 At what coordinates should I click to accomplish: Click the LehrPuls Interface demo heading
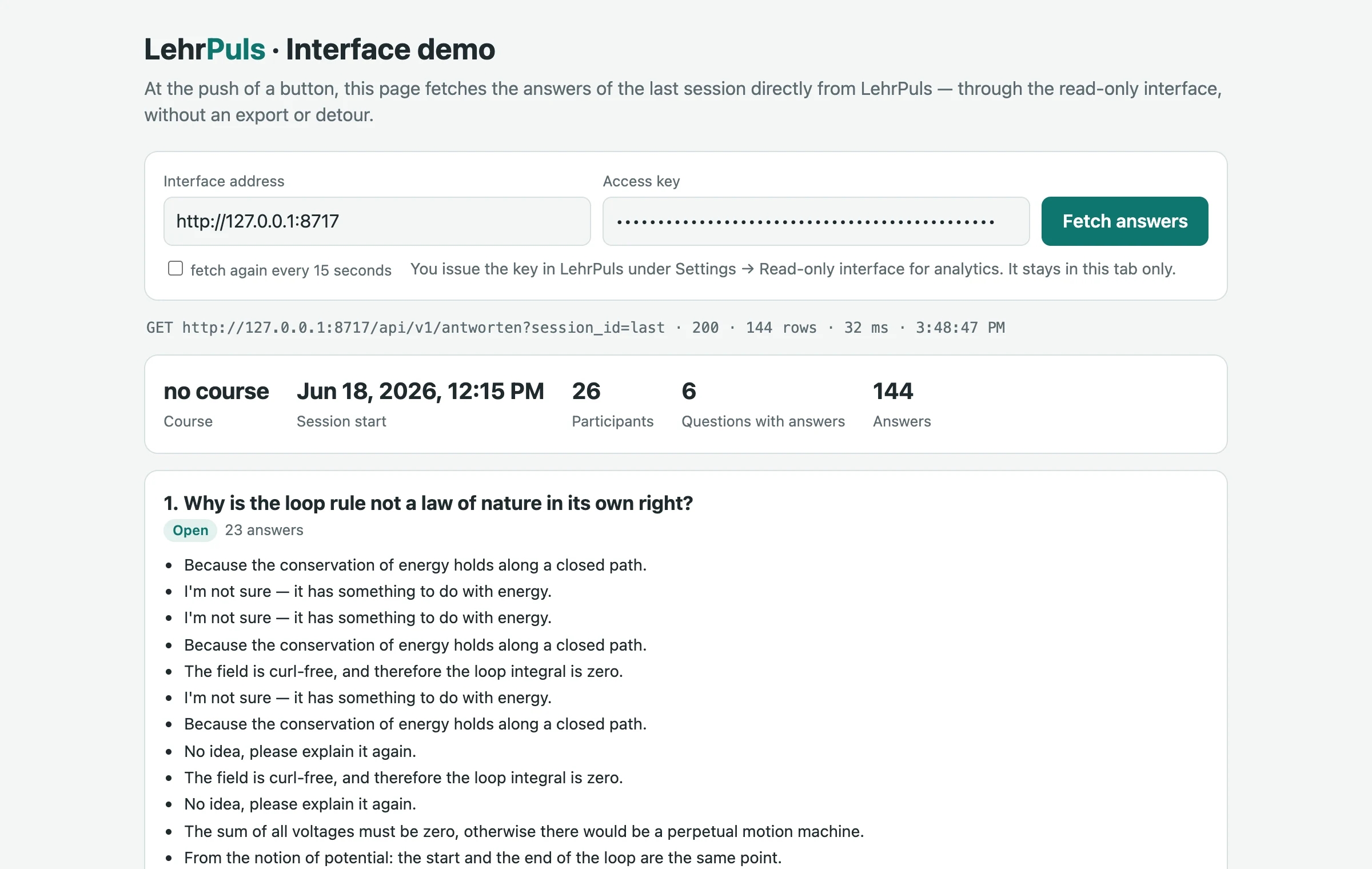click(320, 49)
